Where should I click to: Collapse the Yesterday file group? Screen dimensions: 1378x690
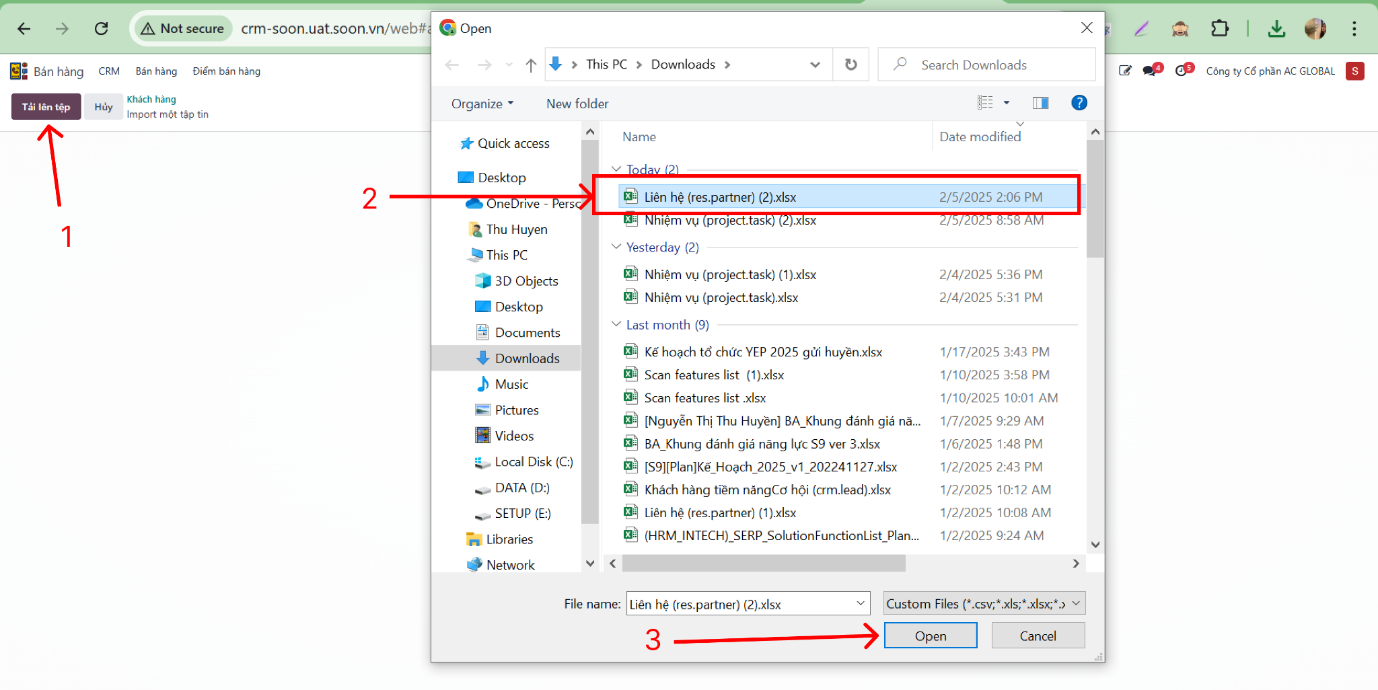click(x=615, y=247)
